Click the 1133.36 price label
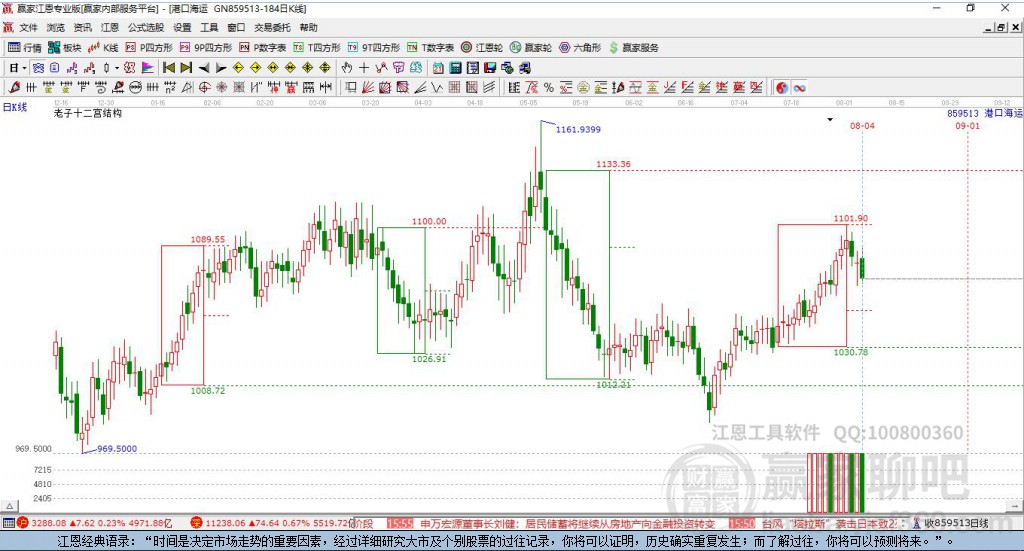 click(613, 164)
